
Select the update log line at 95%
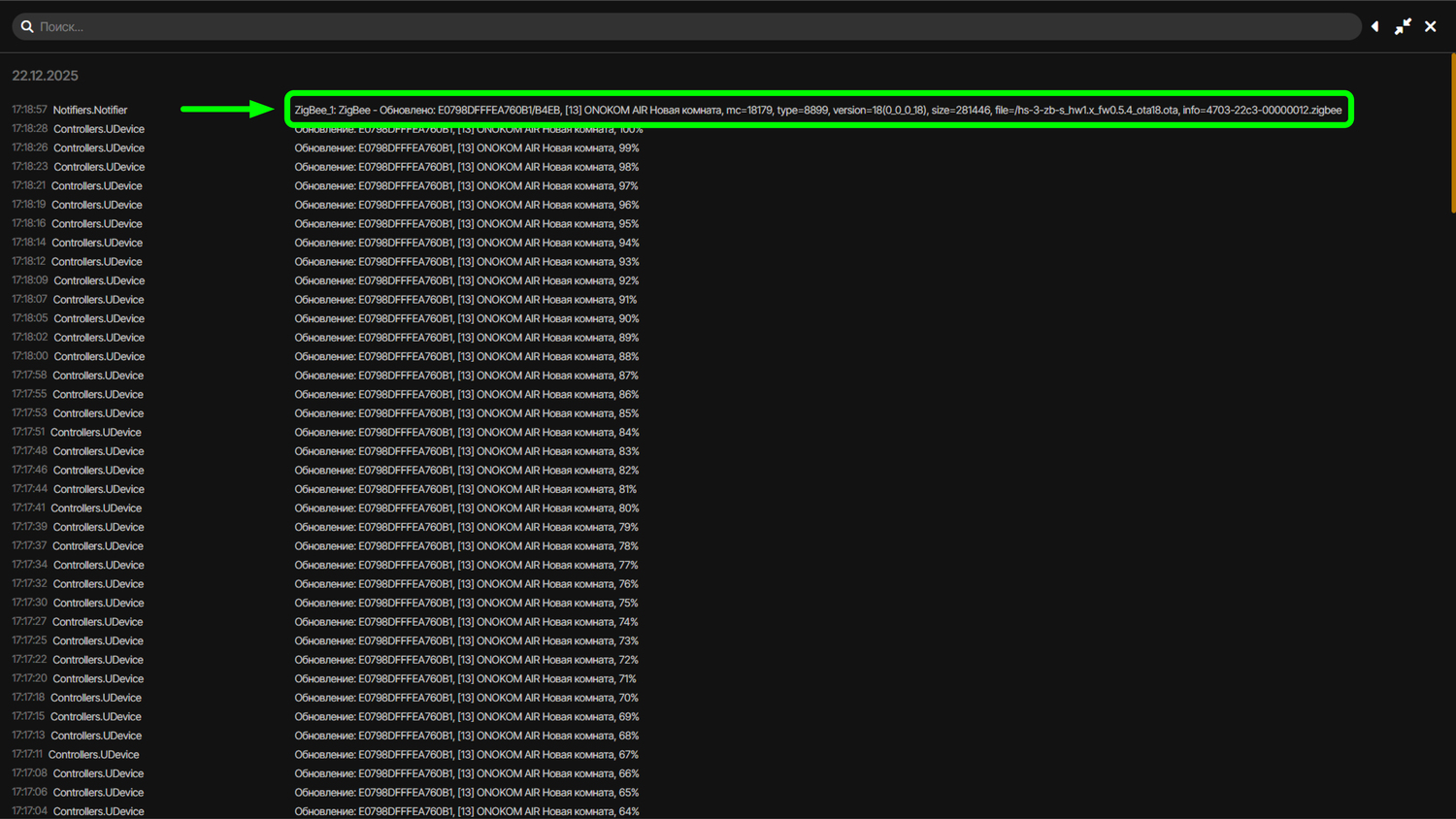(466, 224)
